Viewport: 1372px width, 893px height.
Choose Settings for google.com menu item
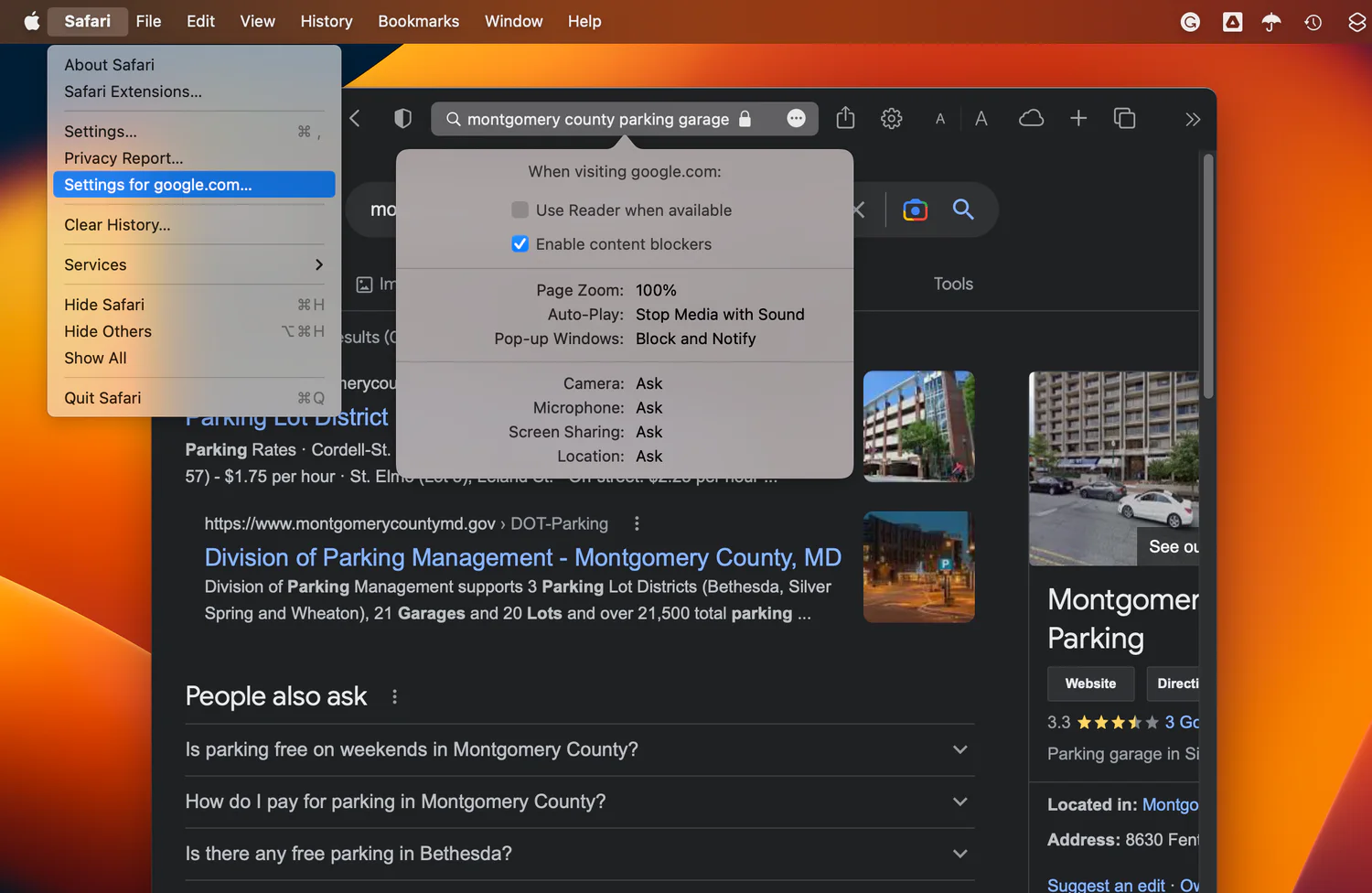pyautogui.click(x=194, y=185)
